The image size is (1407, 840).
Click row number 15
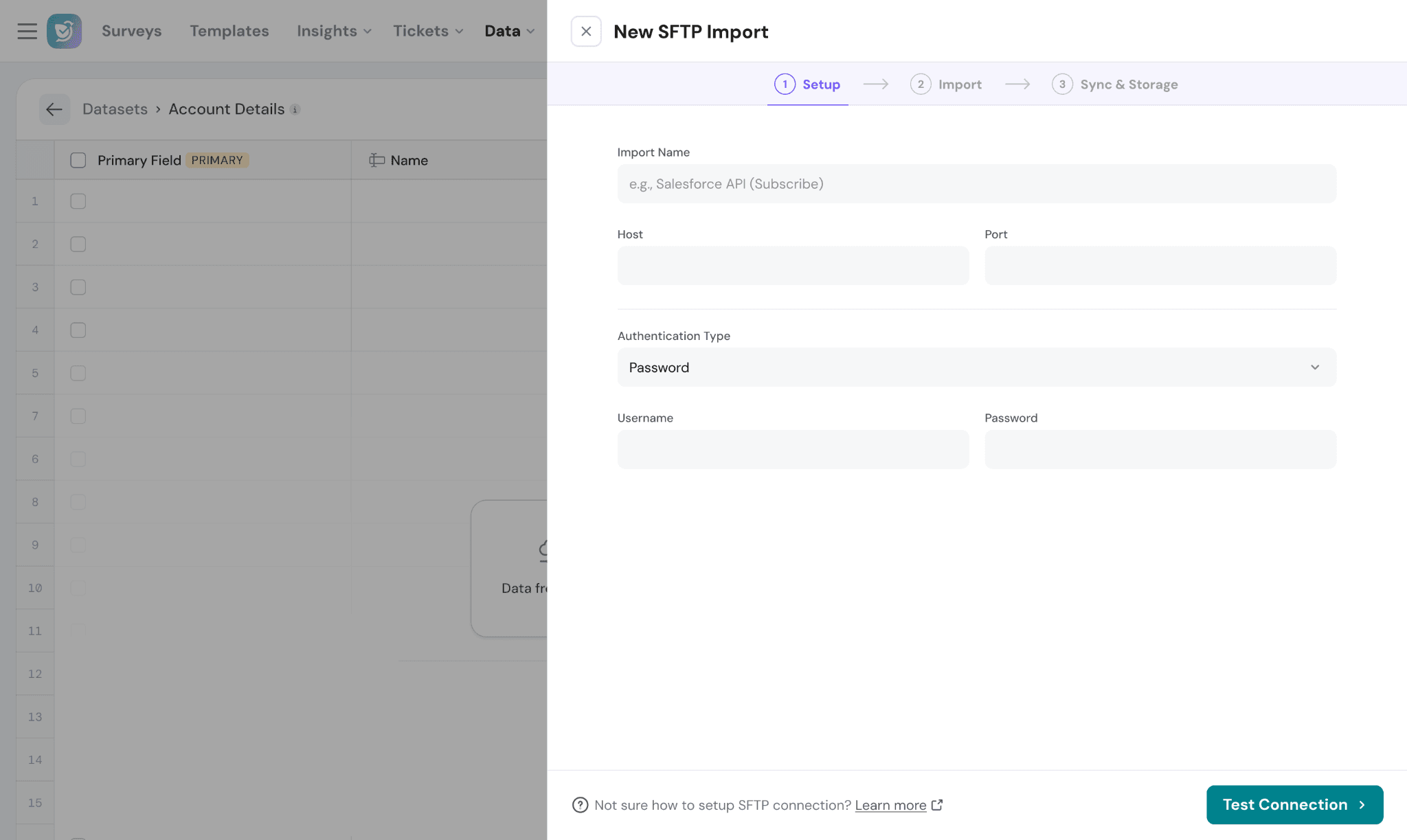click(x=35, y=803)
